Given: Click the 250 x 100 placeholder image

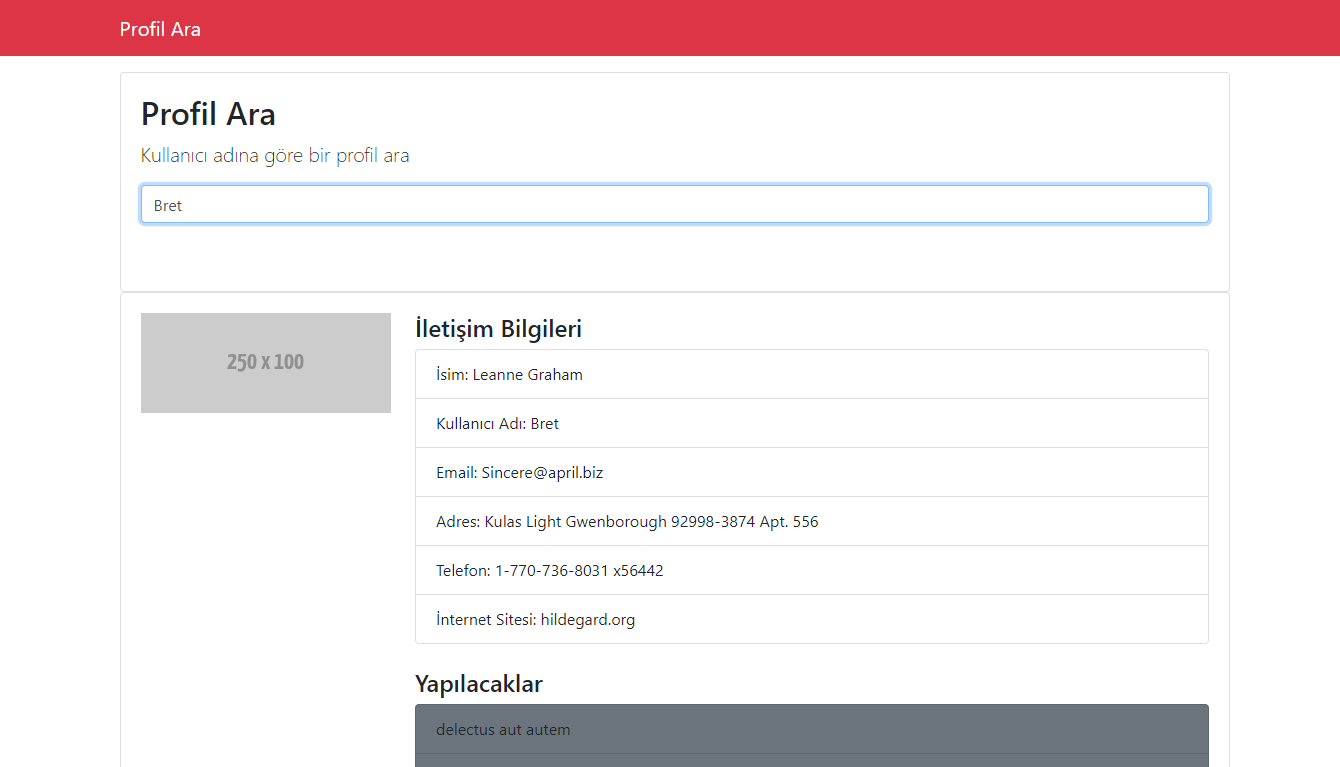Looking at the screenshot, I should (265, 362).
